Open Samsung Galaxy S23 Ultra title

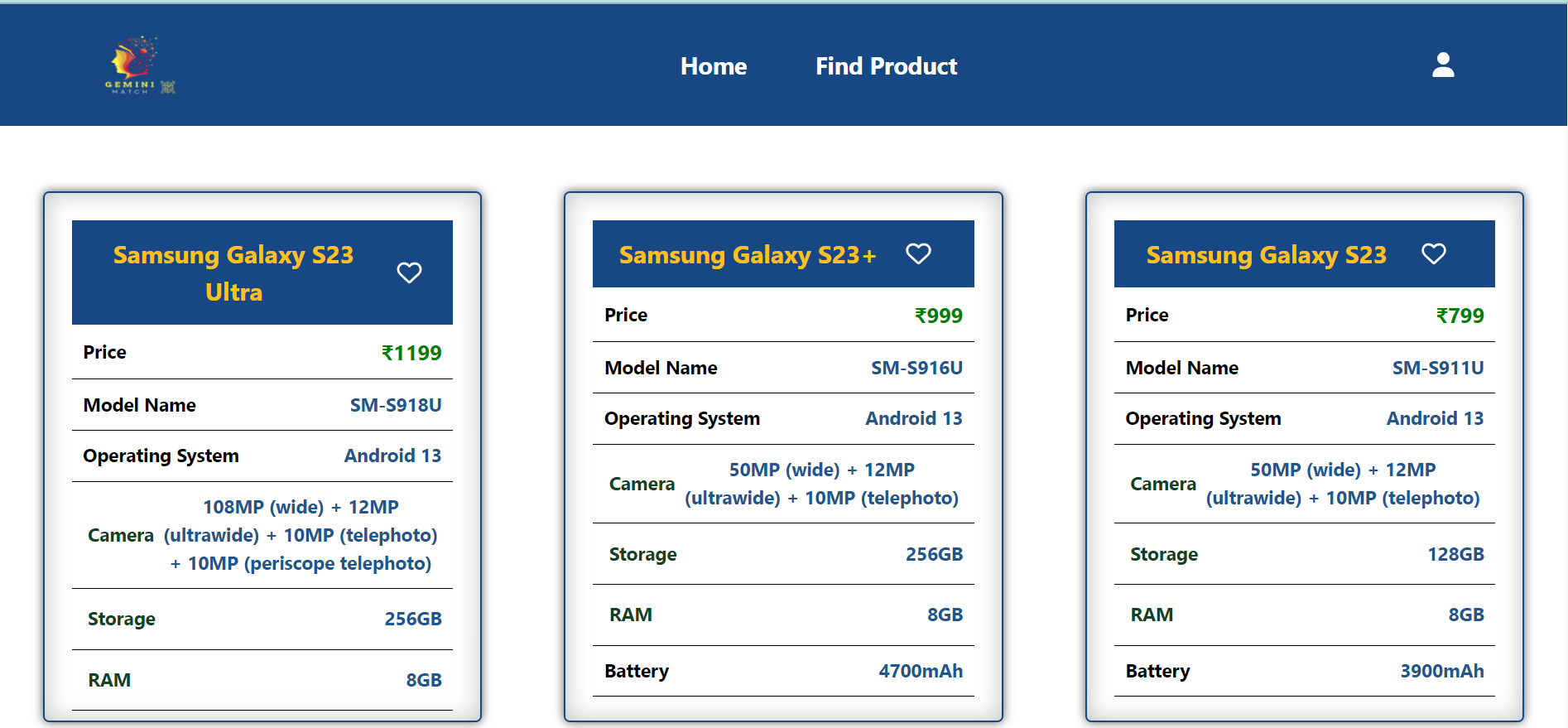233,272
